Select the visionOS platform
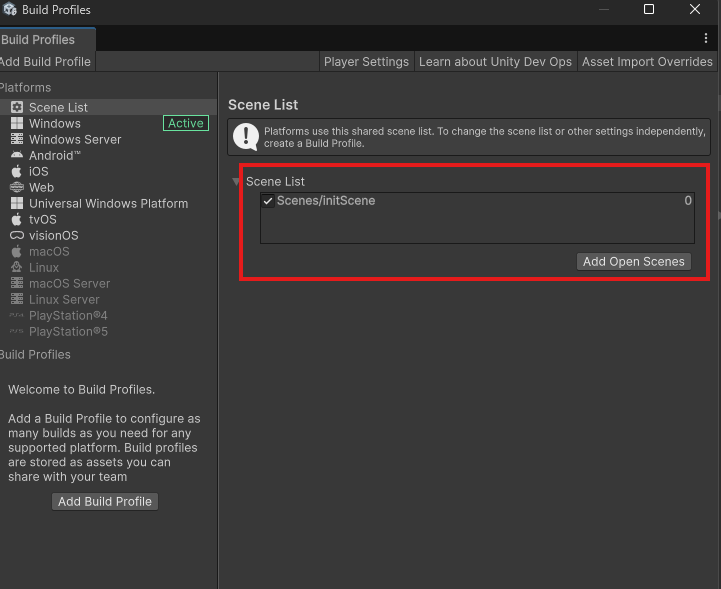The height and width of the screenshot is (589, 721). (x=109, y=235)
